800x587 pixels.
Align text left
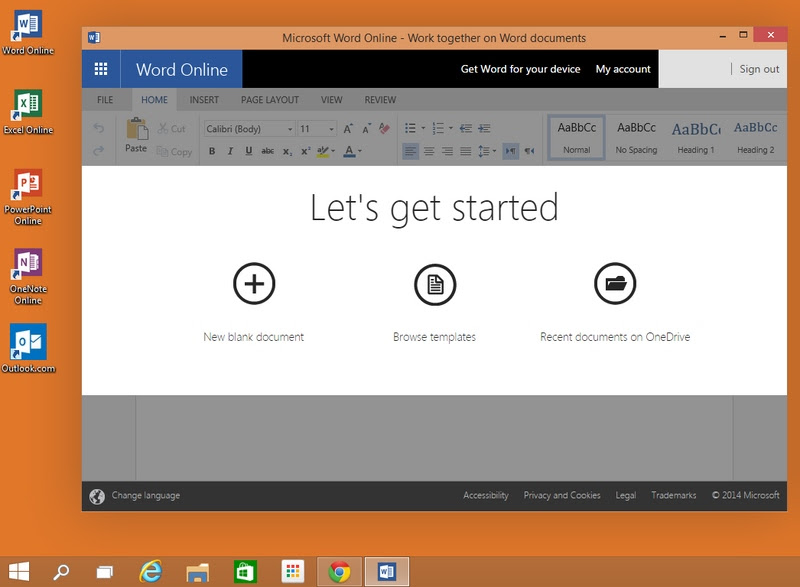(x=410, y=151)
